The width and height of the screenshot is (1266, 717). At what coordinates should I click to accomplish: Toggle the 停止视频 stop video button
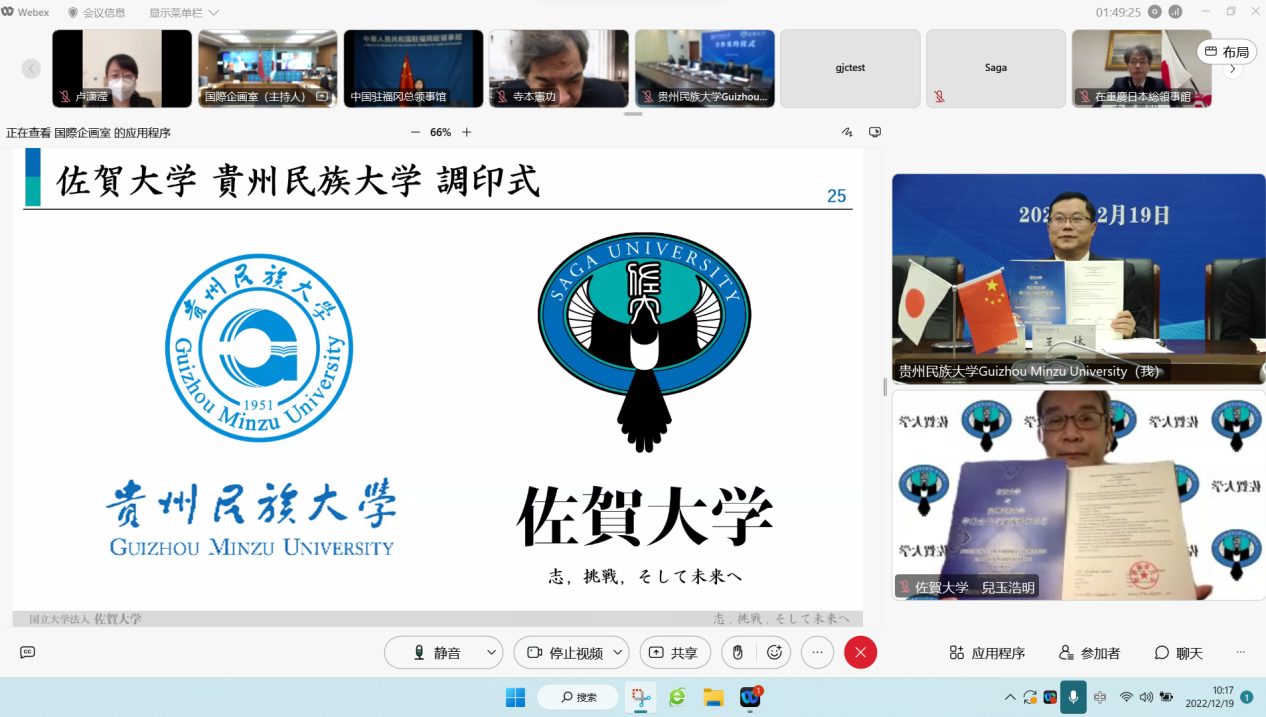563,653
